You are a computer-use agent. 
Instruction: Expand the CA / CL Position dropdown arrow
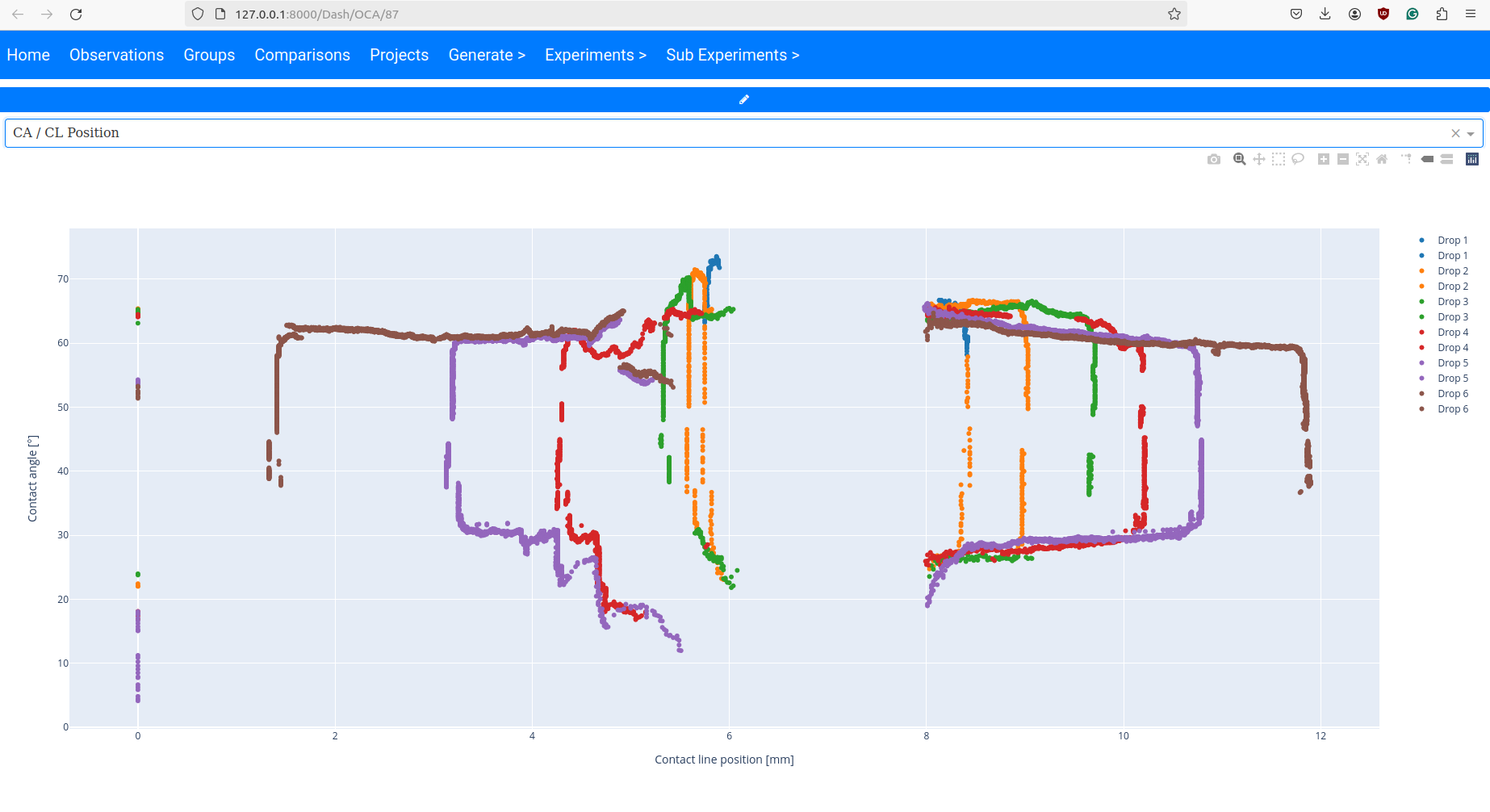(x=1471, y=134)
